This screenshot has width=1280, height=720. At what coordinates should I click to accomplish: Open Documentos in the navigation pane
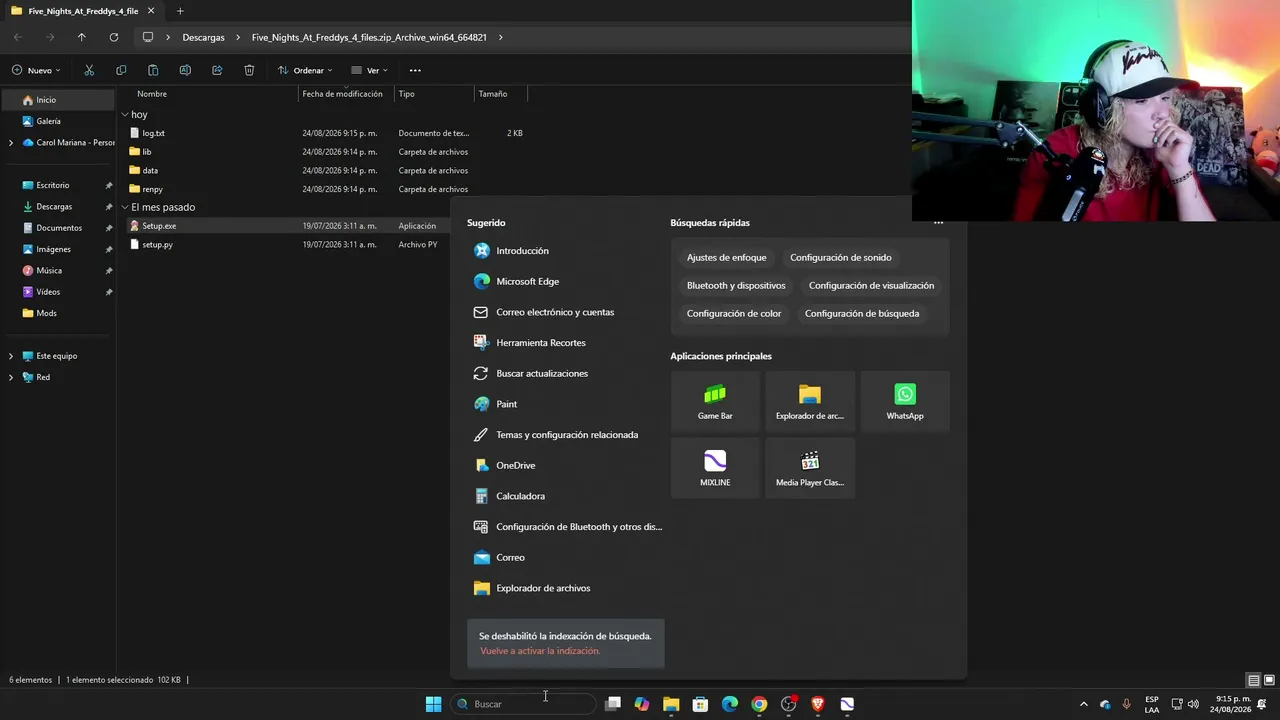pos(58,228)
